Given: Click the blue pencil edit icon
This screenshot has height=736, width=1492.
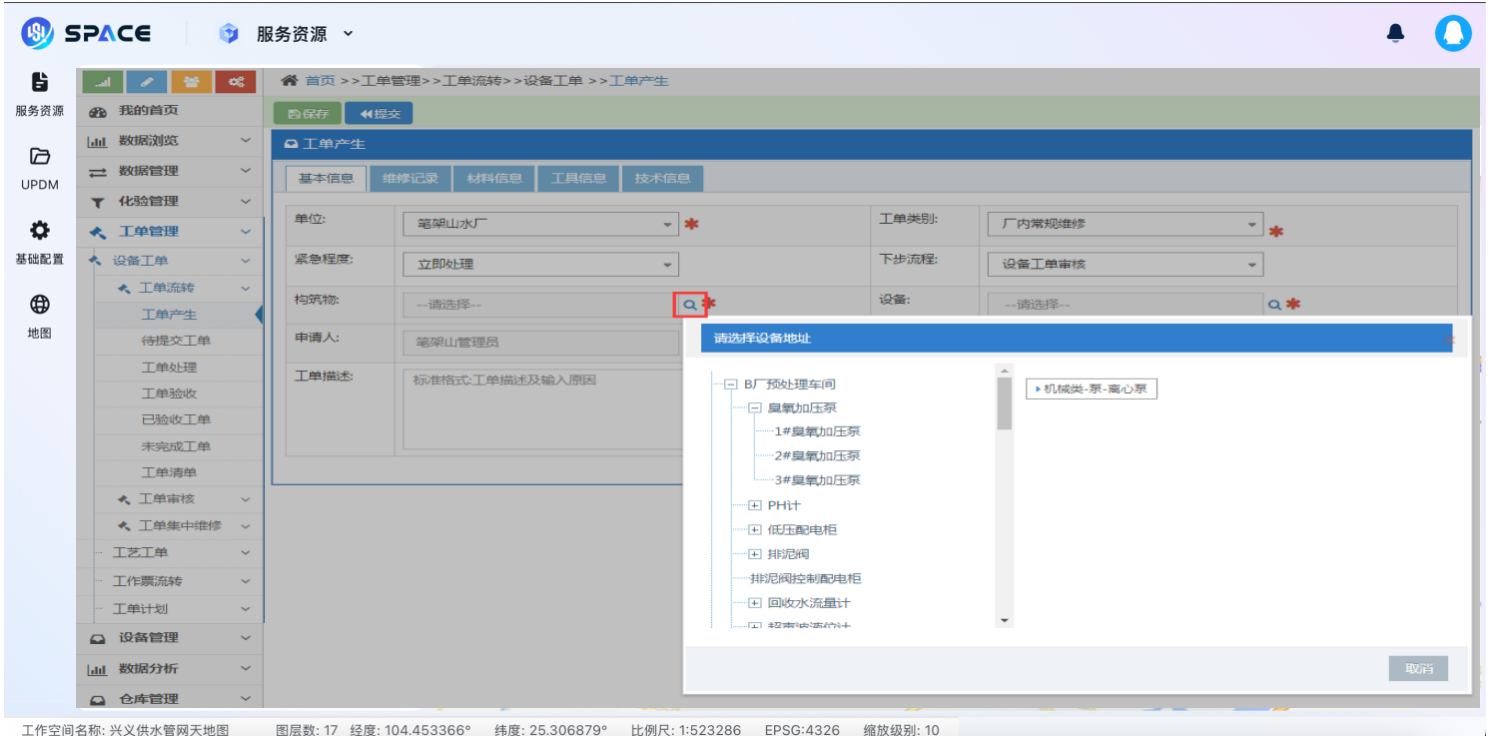Looking at the screenshot, I should pyautogui.click(x=147, y=82).
